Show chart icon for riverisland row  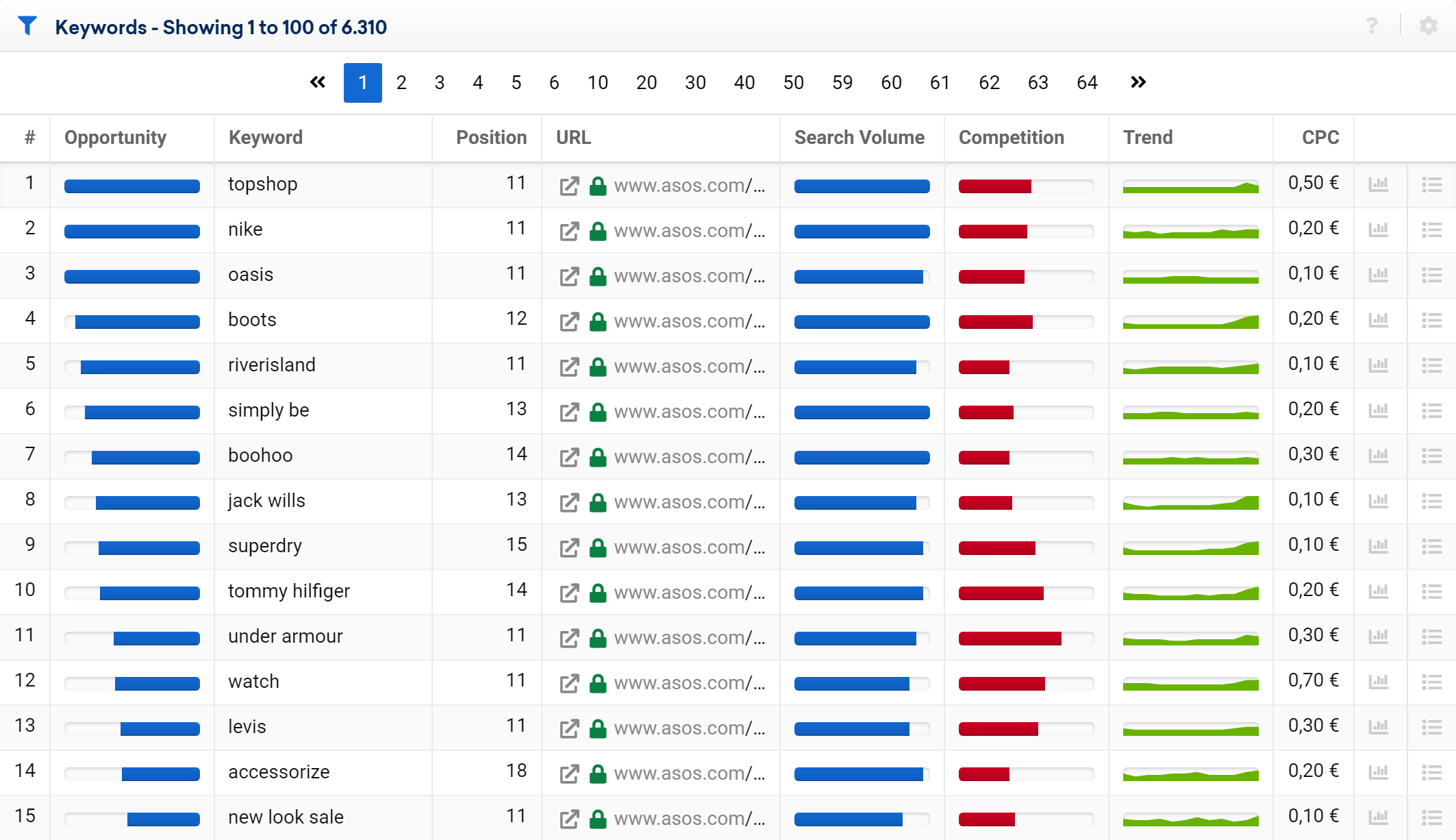1379,365
